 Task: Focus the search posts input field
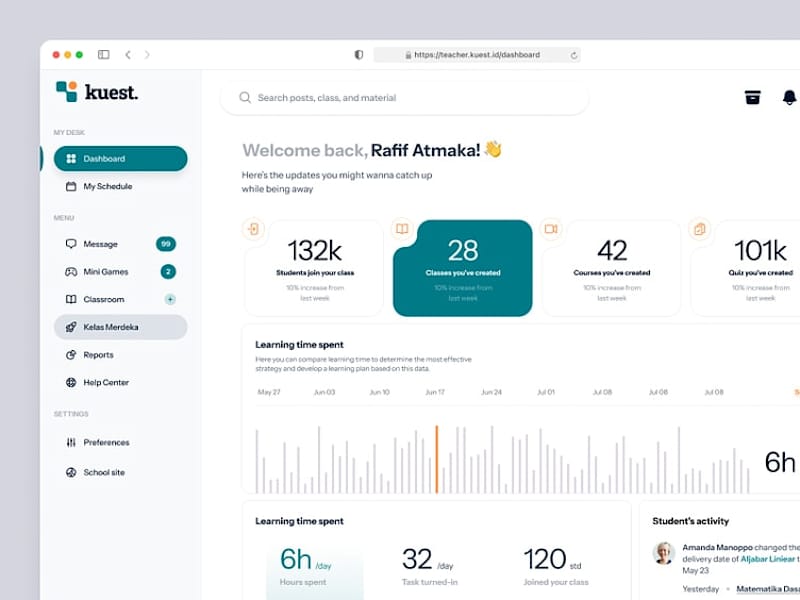pos(405,97)
